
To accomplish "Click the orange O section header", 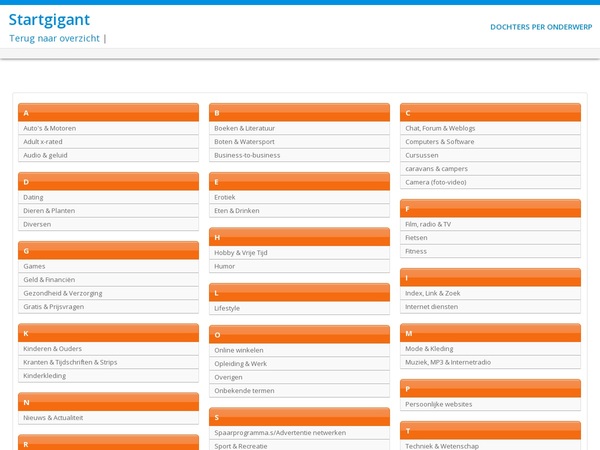I will [x=299, y=335].
